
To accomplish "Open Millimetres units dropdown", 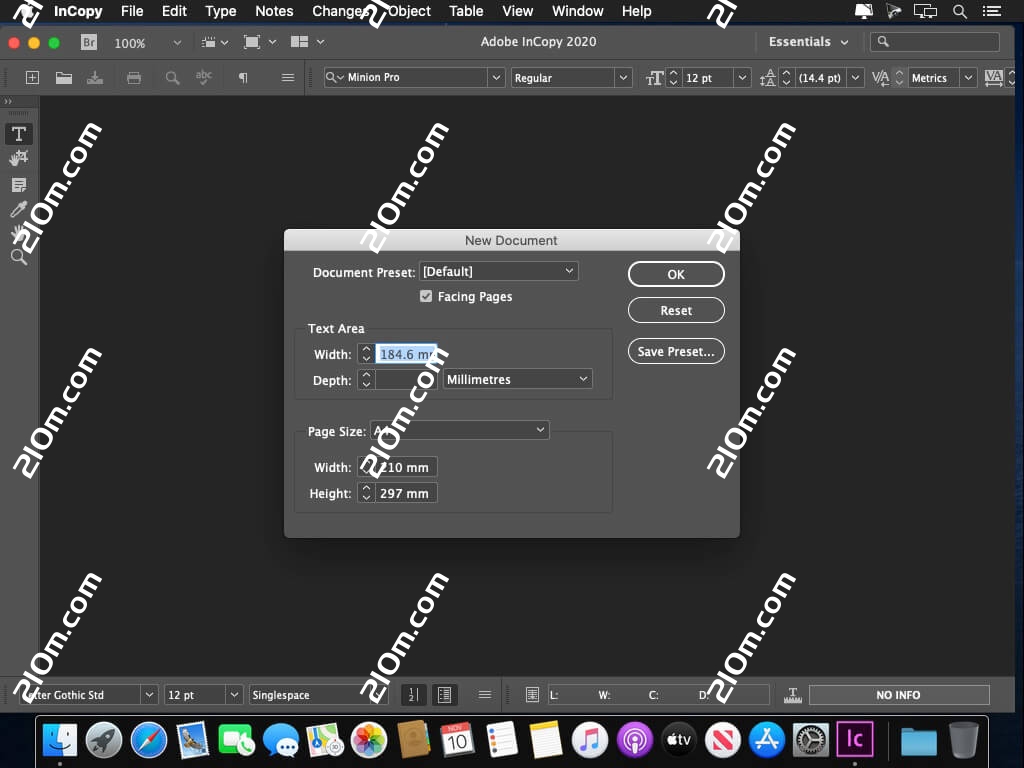I will coord(517,379).
